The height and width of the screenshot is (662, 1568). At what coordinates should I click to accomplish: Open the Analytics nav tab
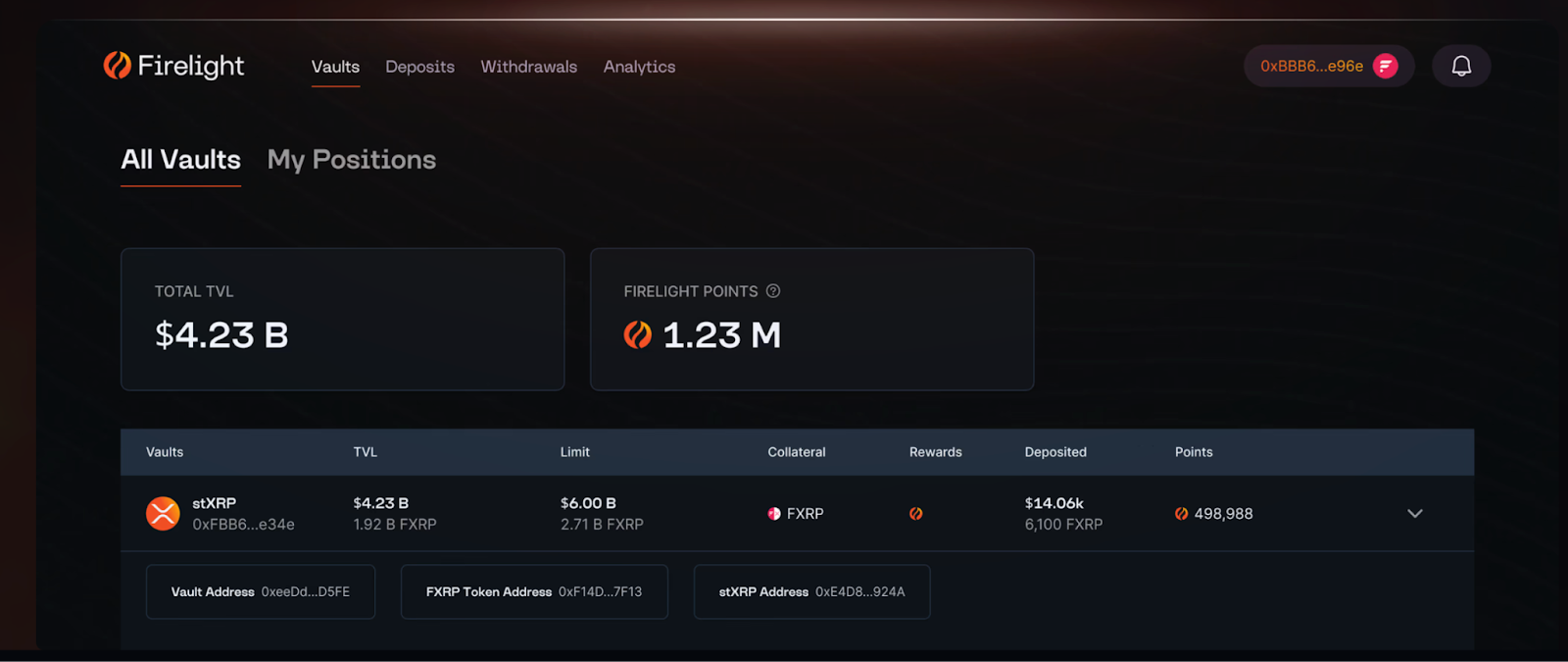pos(640,67)
